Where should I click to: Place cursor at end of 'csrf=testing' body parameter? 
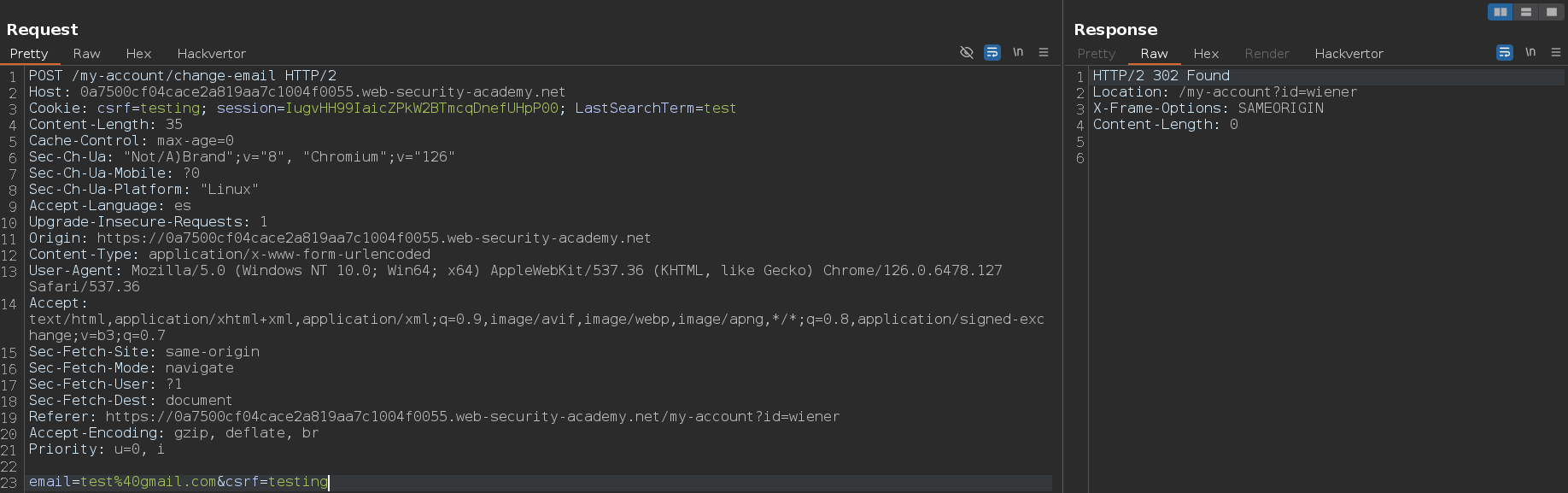(x=328, y=482)
